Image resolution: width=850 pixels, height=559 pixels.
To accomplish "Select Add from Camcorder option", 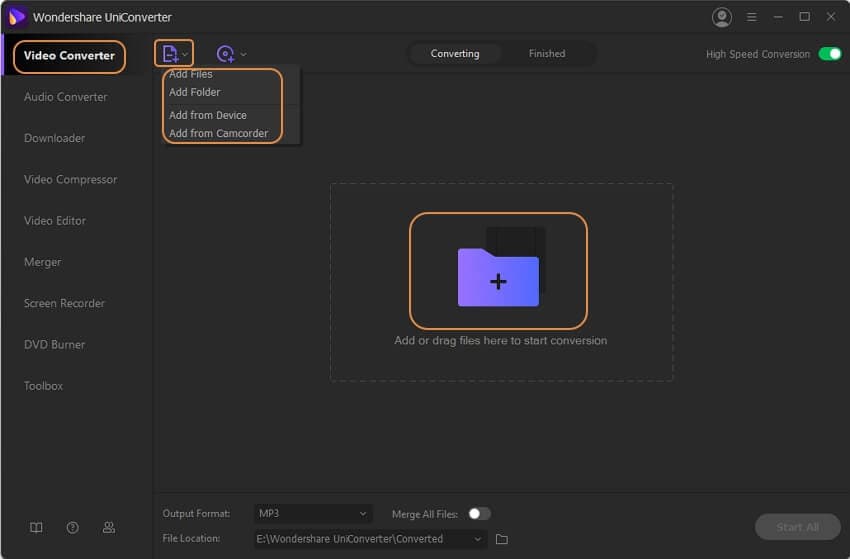I will (218, 133).
